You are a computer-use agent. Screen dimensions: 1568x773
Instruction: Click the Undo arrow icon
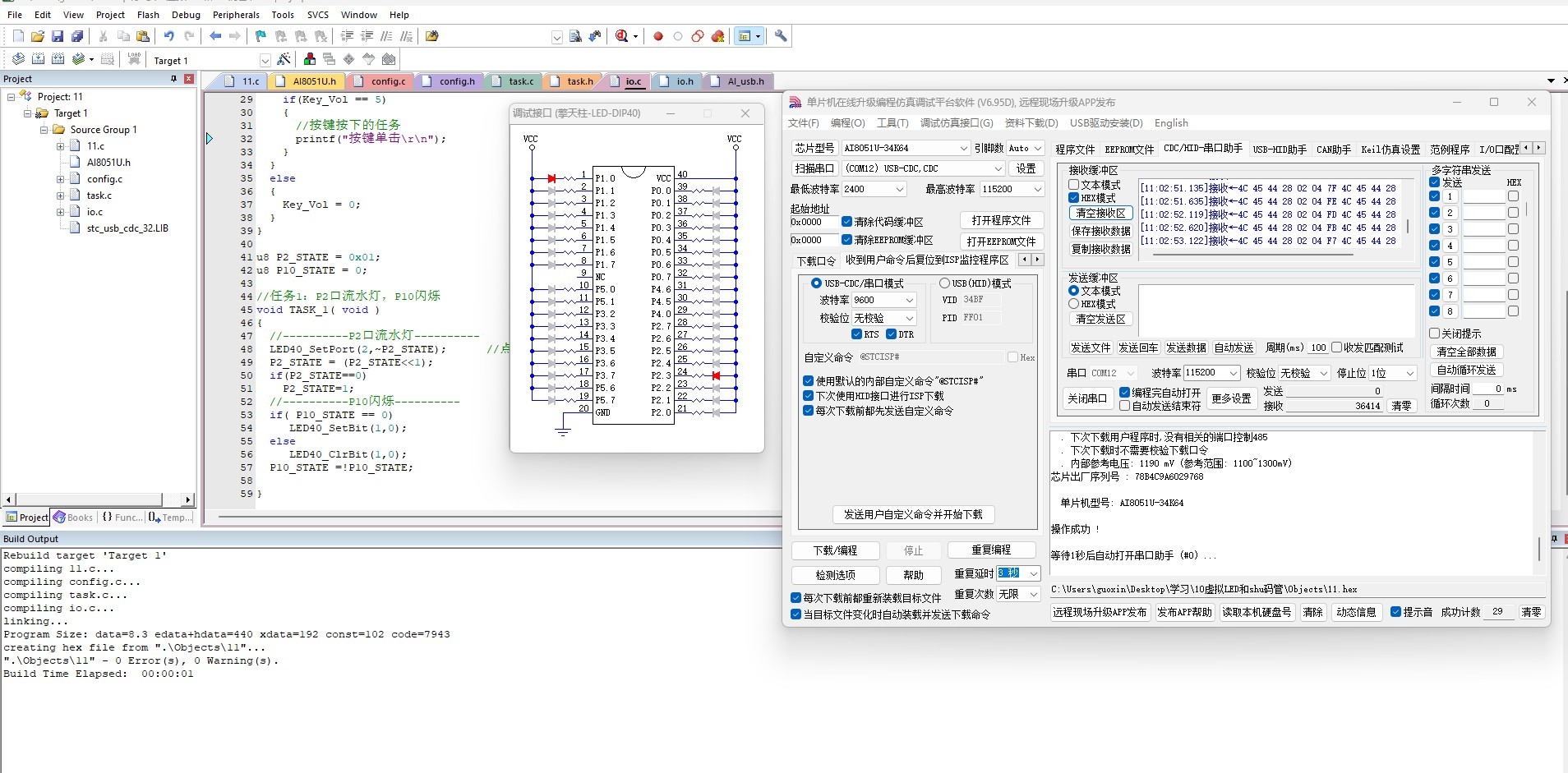168,36
